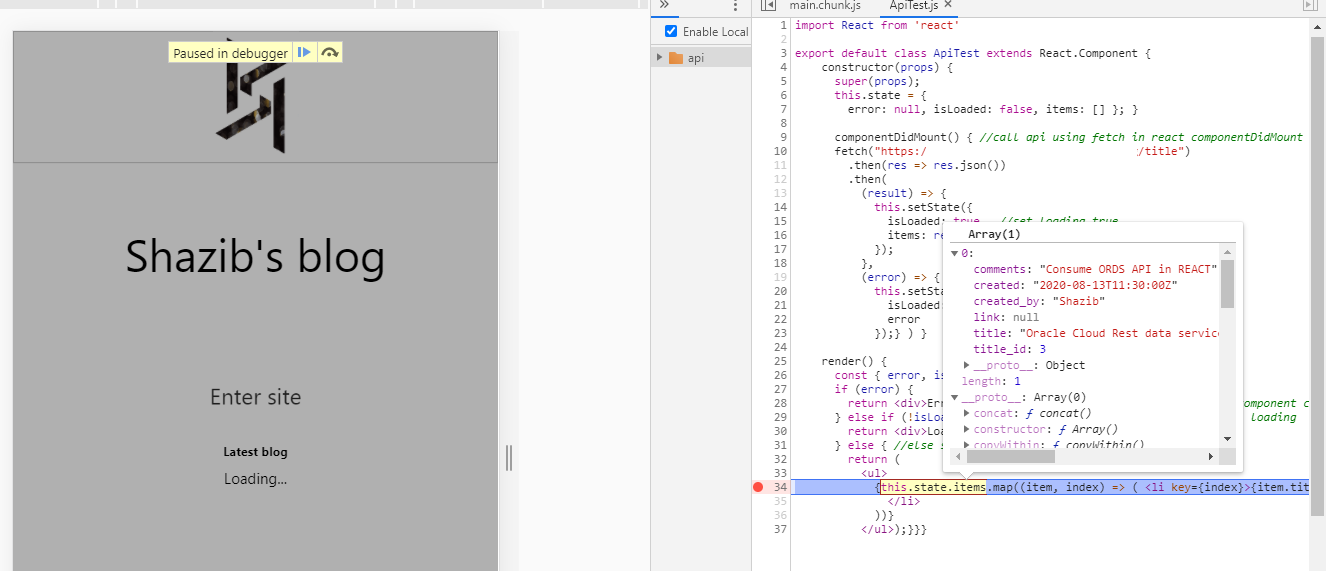The height and width of the screenshot is (583, 1329).
Task: Click the pane divider handle beside page
Action: click(x=509, y=458)
